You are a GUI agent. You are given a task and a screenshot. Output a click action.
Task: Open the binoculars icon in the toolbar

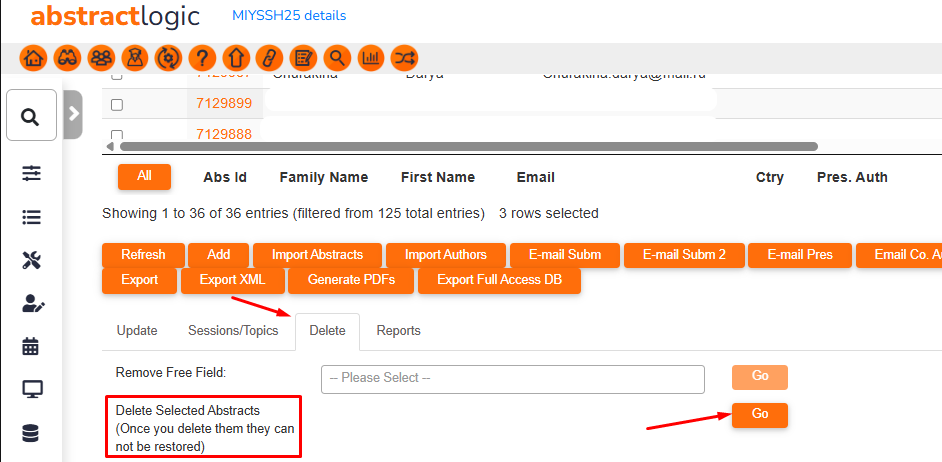[x=67, y=57]
